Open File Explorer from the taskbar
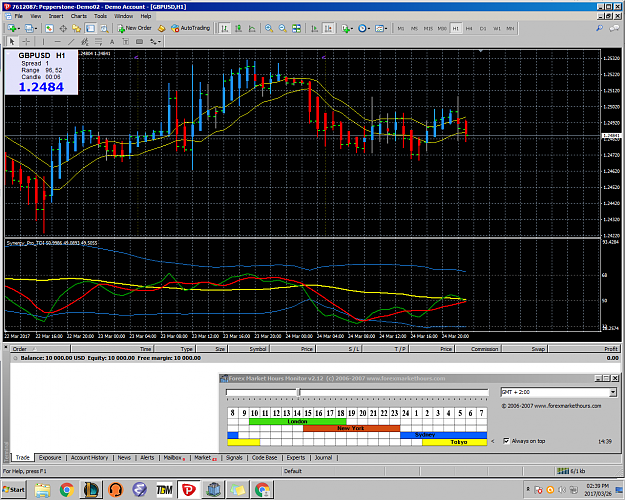Image resolution: width=625 pixels, height=500 pixels. 42,490
